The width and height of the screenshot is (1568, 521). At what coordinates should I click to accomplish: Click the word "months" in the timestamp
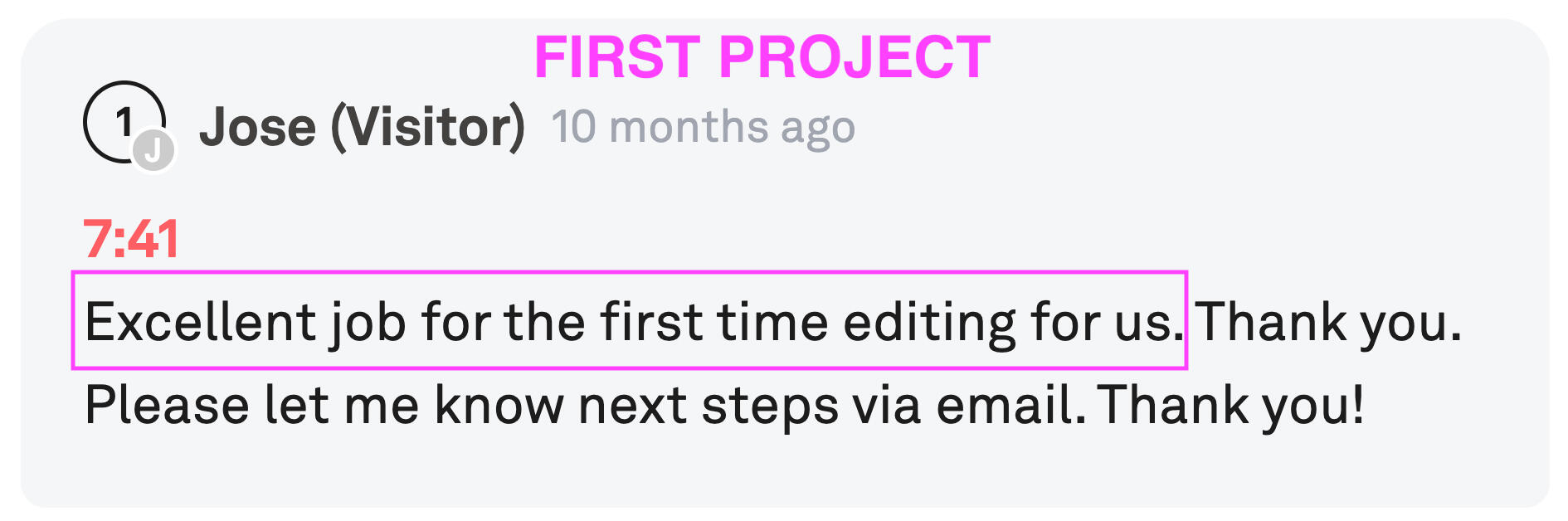pyautogui.click(x=689, y=127)
